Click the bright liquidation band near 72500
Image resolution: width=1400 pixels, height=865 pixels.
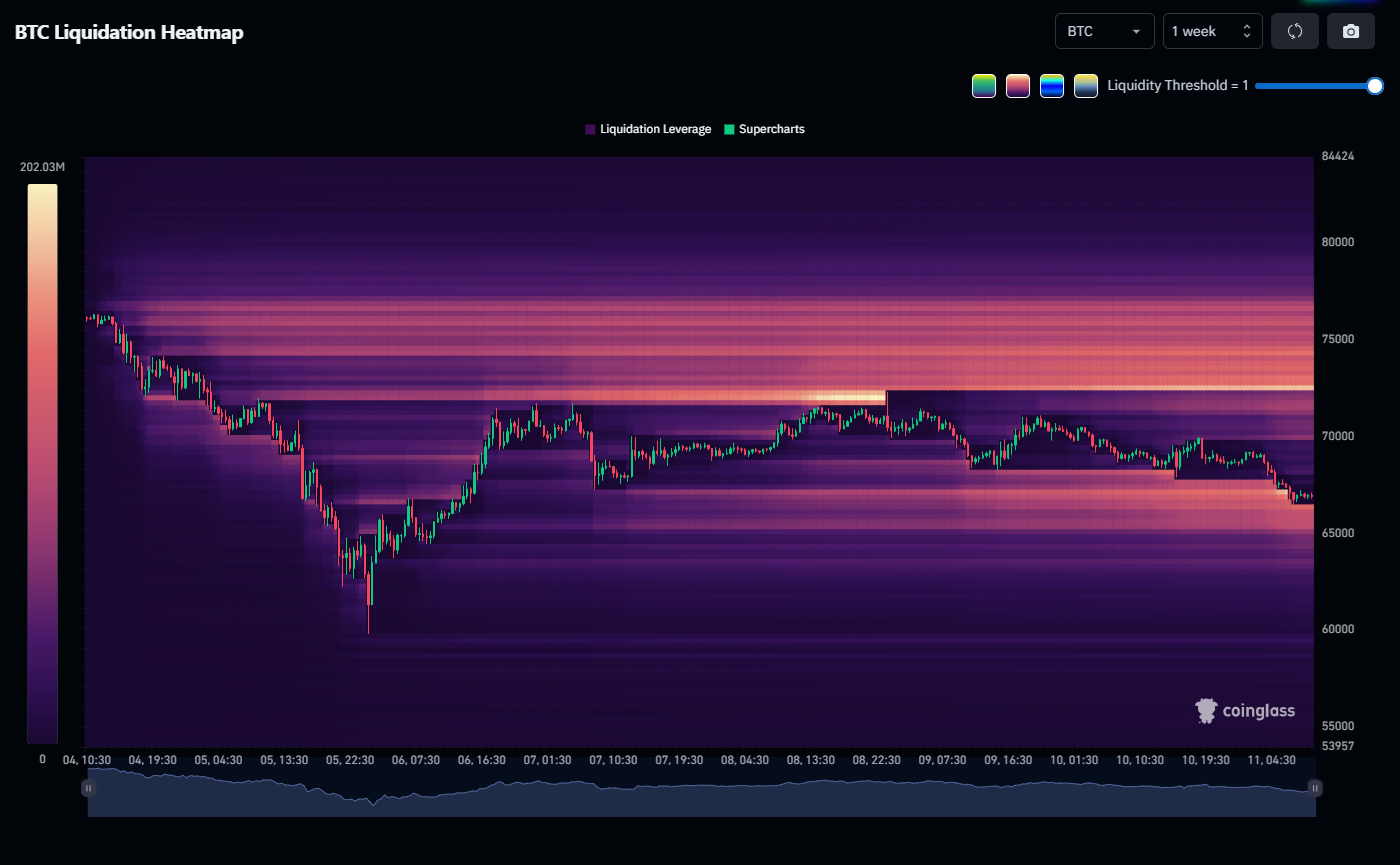850,396
